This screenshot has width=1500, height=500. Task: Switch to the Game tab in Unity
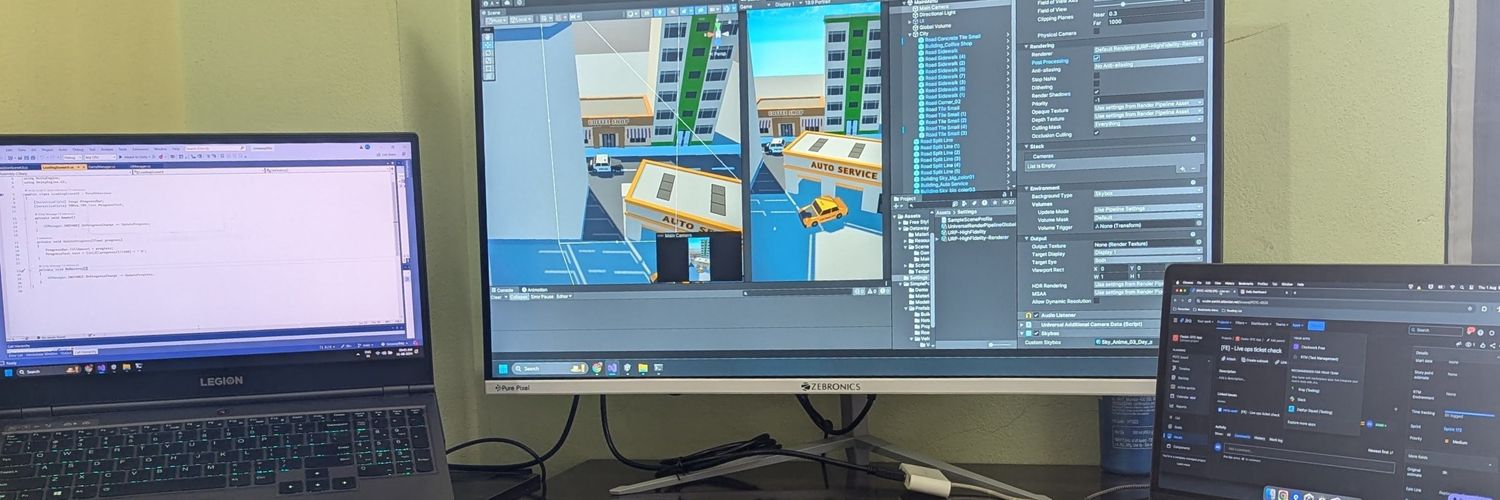pos(746,6)
